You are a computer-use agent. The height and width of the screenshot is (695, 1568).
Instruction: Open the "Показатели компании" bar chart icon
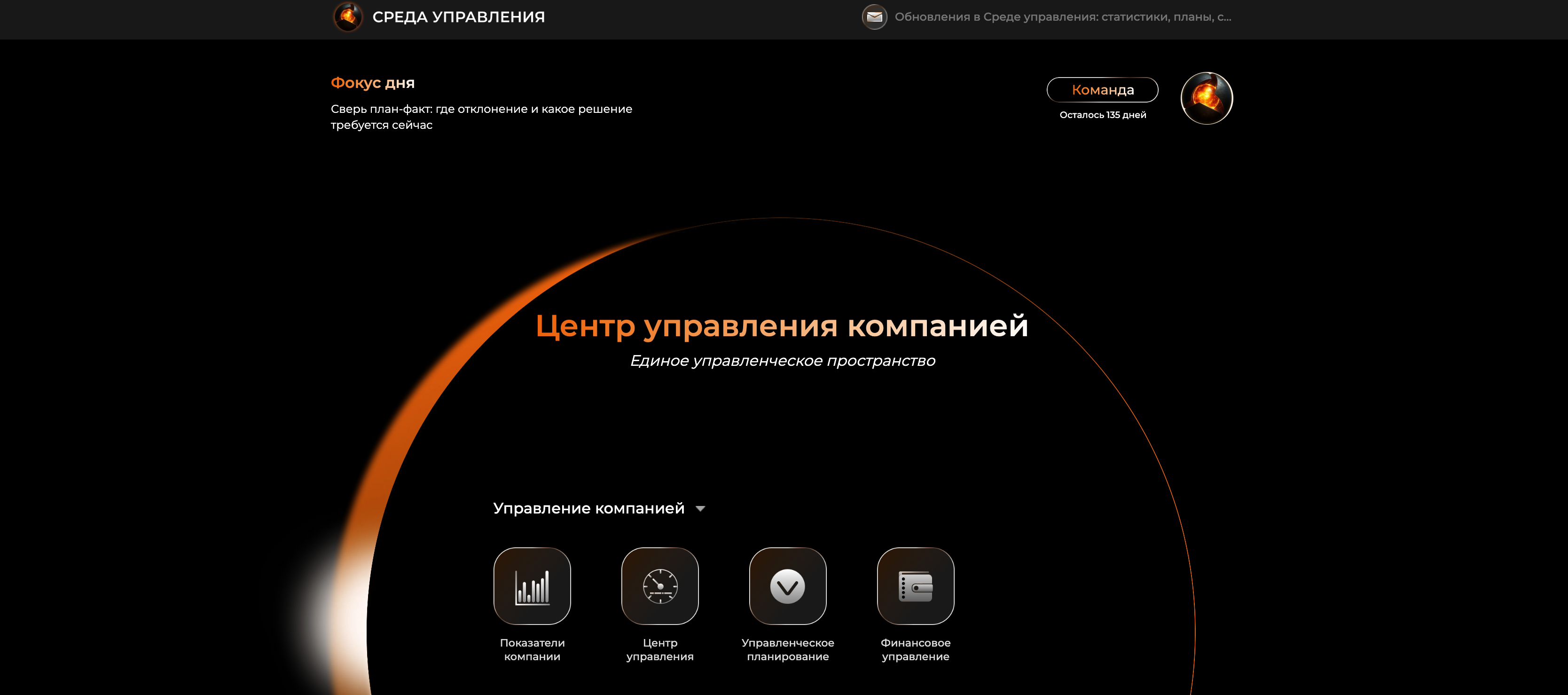pyautogui.click(x=532, y=586)
